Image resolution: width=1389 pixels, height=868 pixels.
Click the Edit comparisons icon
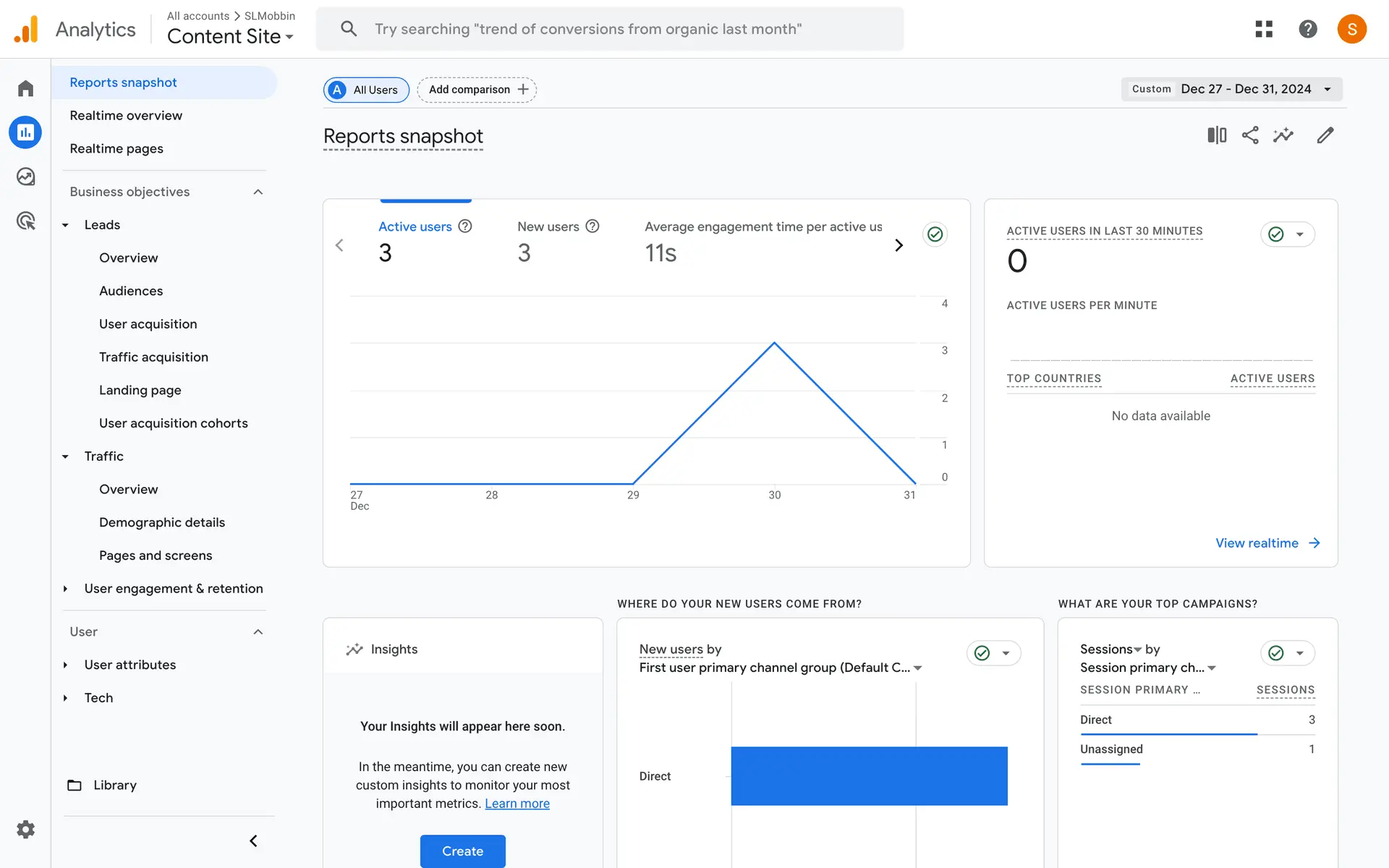click(1217, 135)
